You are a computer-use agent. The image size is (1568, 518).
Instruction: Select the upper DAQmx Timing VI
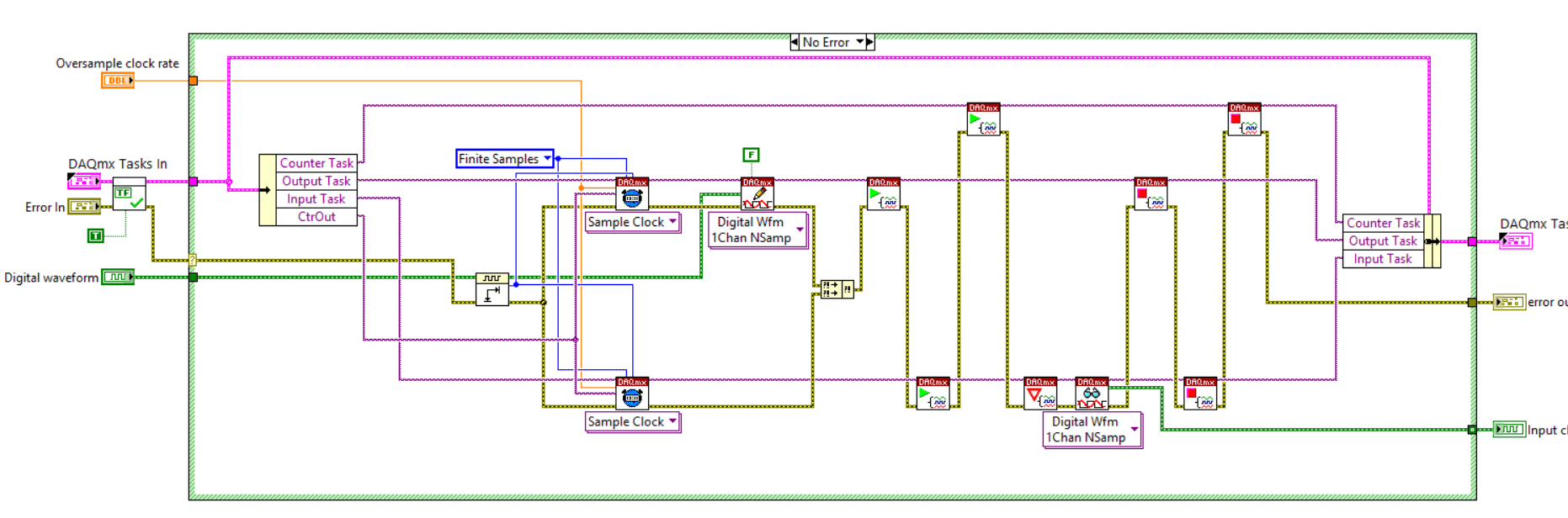632,194
